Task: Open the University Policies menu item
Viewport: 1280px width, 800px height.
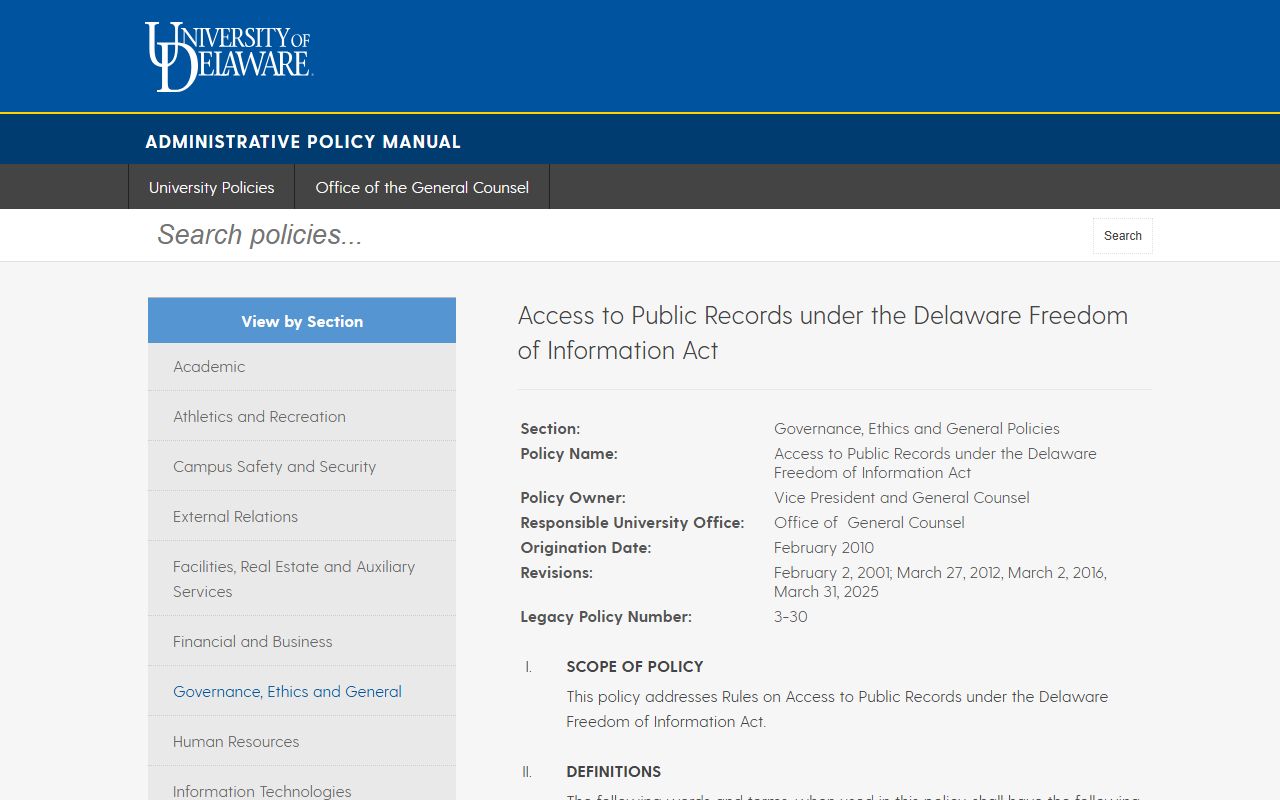Action: (x=211, y=187)
